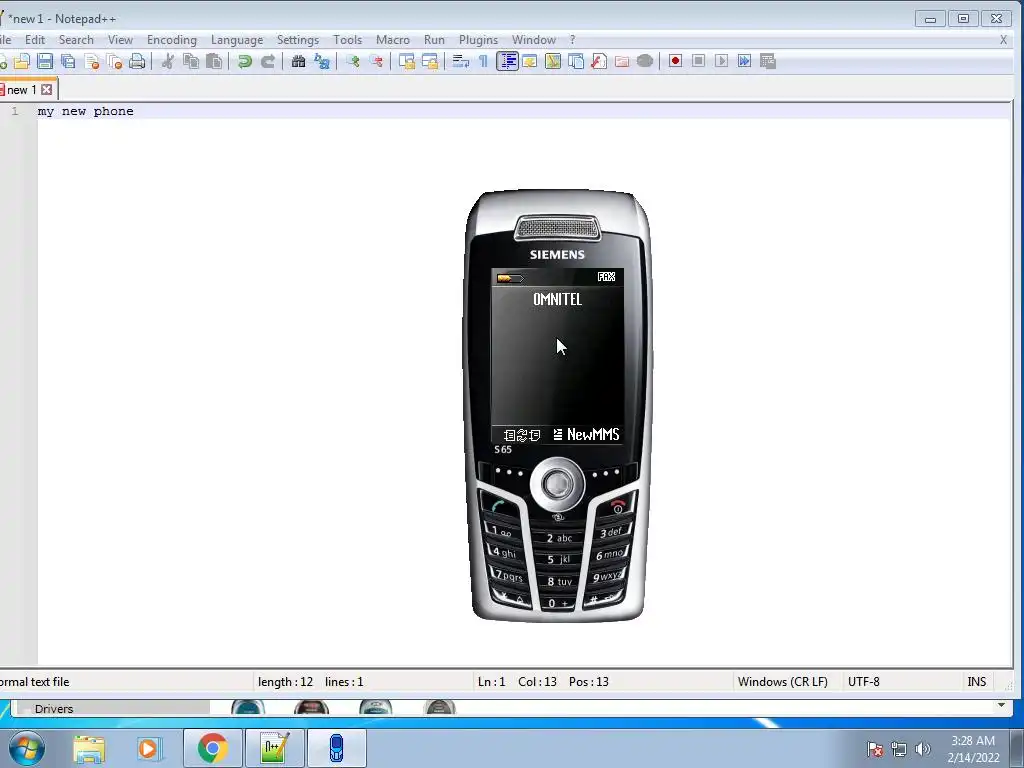Screen dimensions: 1024x768
Task: Click the Folder as Workspace icon
Action: coord(622,61)
